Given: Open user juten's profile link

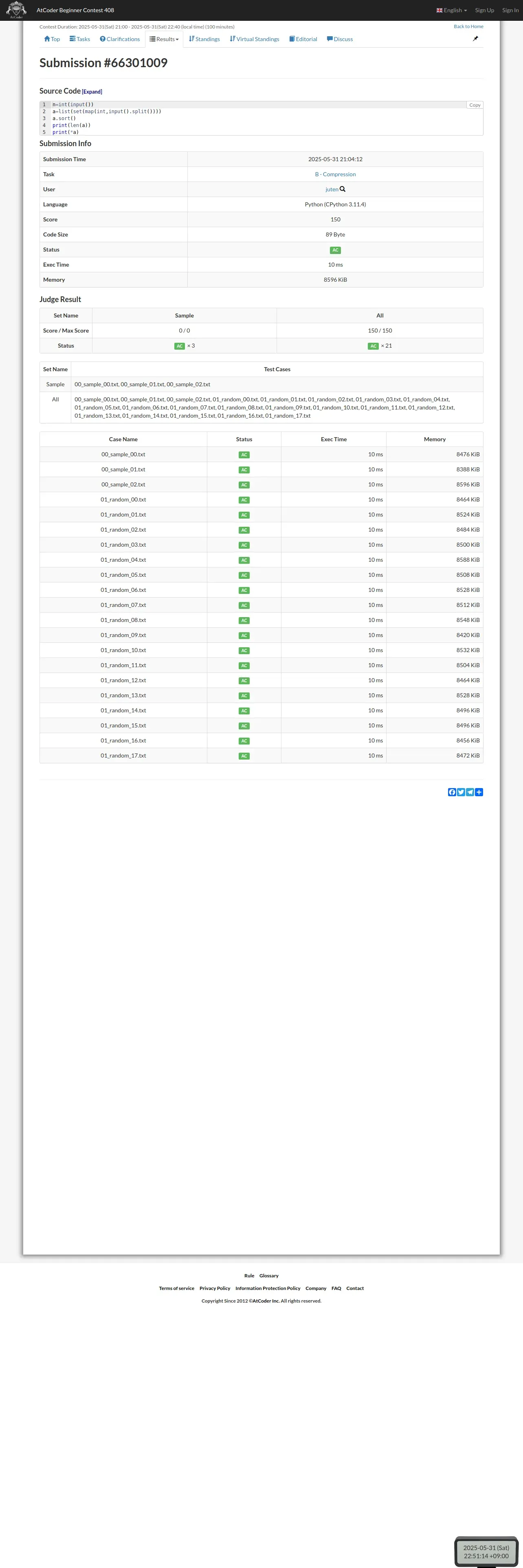Looking at the screenshot, I should pyautogui.click(x=332, y=189).
